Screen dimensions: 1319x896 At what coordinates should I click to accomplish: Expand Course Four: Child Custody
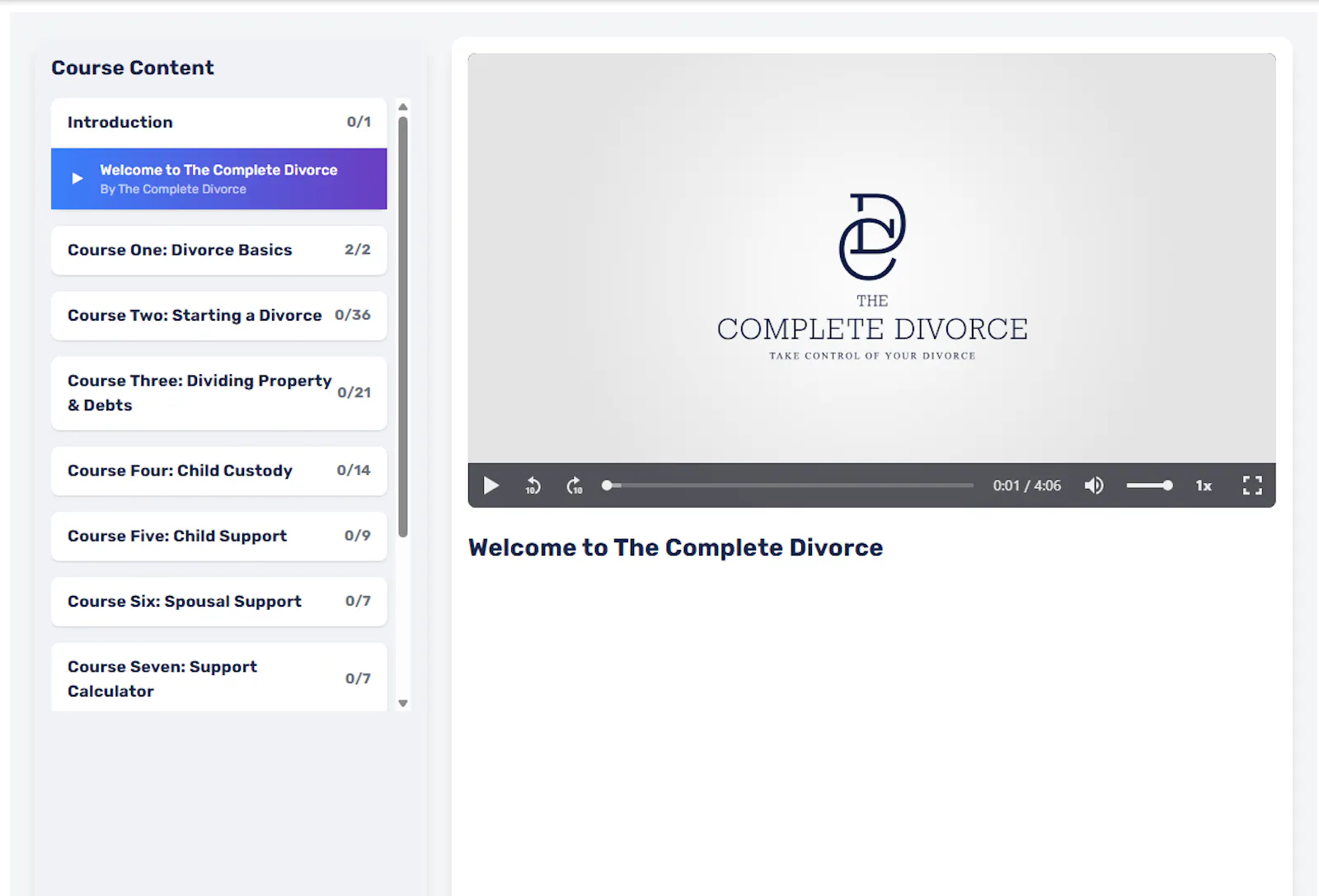pos(219,471)
